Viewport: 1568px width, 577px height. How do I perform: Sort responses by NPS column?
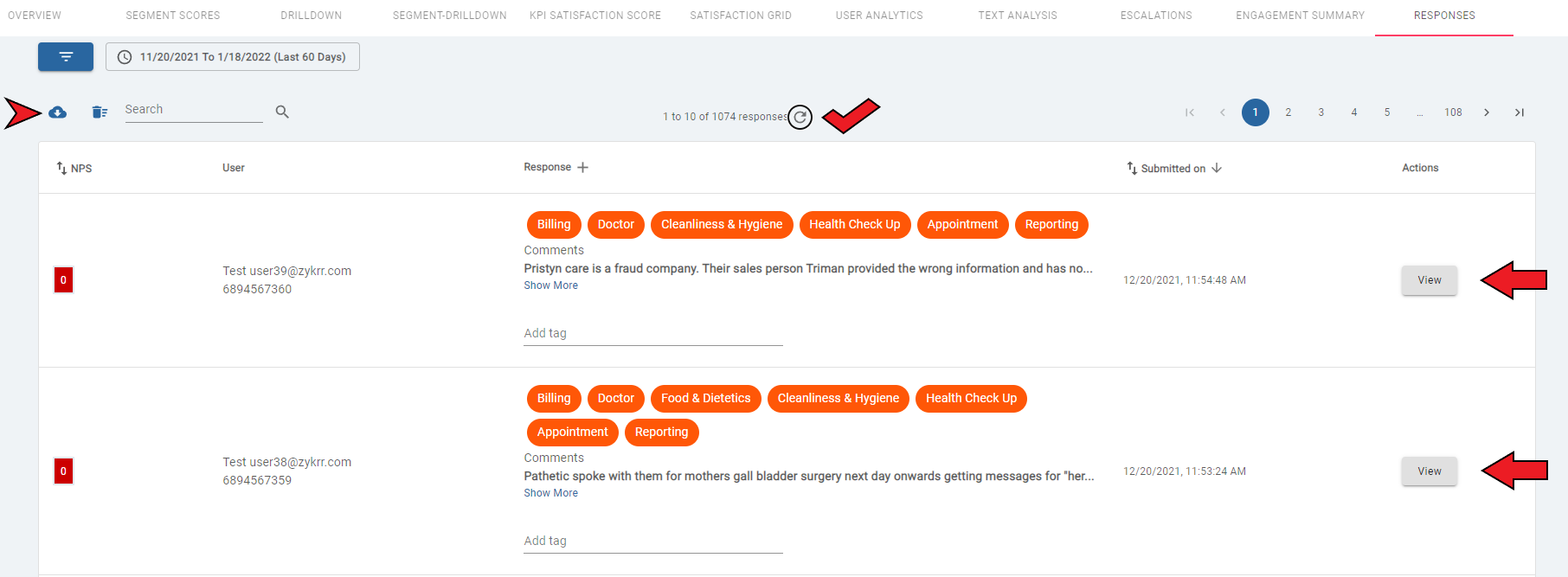pos(74,168)
